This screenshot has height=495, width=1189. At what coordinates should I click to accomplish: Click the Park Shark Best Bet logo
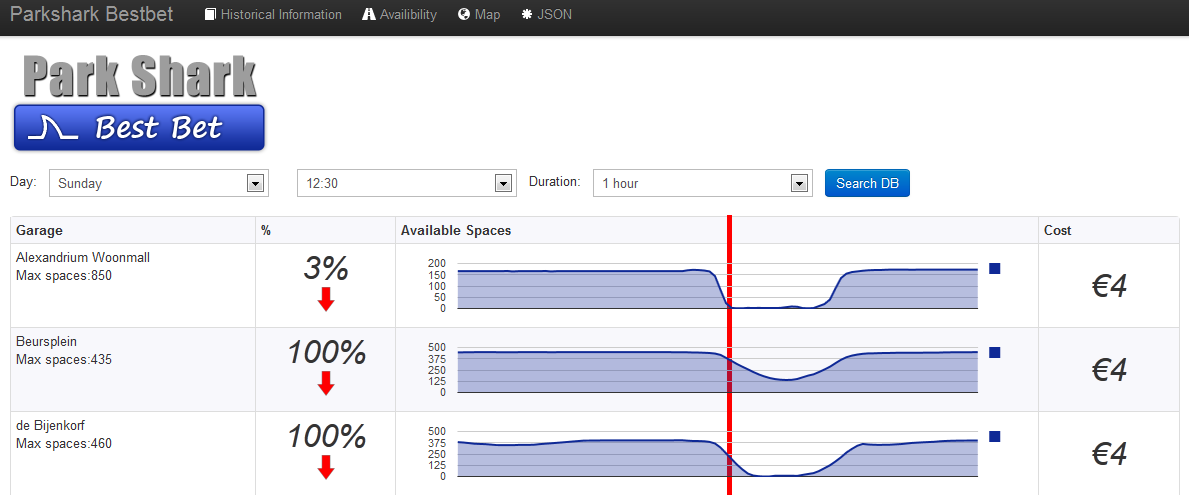tap(140, 102)
